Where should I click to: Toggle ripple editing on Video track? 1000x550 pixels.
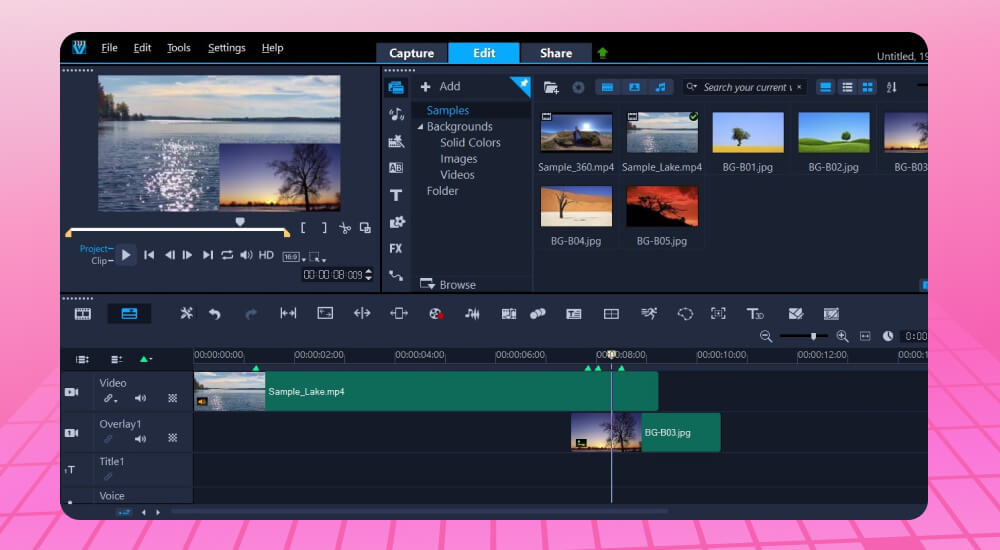(110, 398)
